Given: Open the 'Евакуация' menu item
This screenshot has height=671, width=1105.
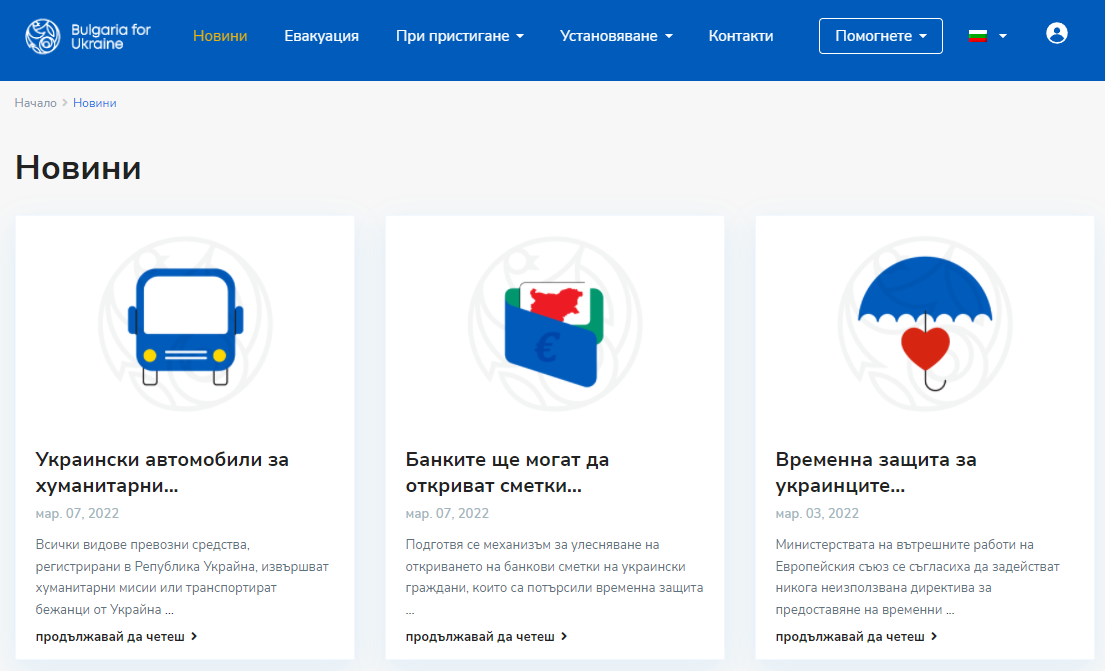Looking at the screenshot, I should pos(321,35).
